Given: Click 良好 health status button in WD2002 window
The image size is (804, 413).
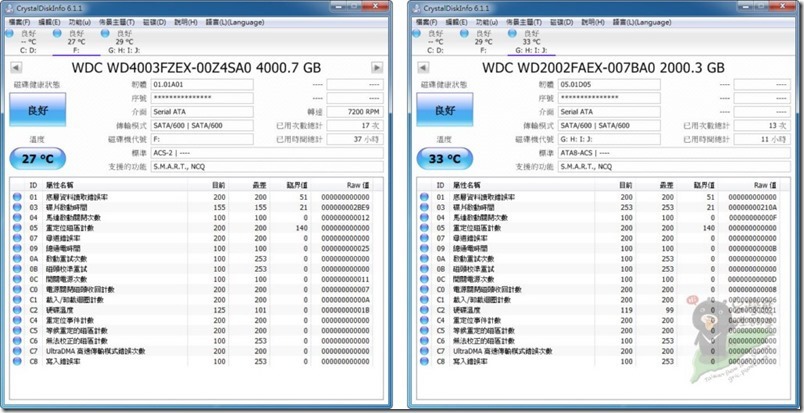Looking at the screenshot, I should point(445,109).
